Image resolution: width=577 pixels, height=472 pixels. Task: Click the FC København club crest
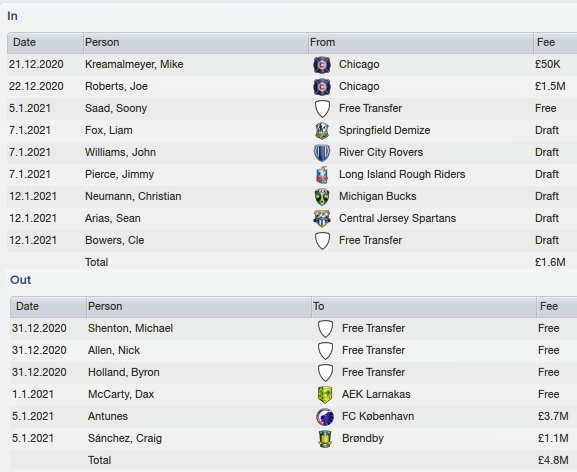325,417
